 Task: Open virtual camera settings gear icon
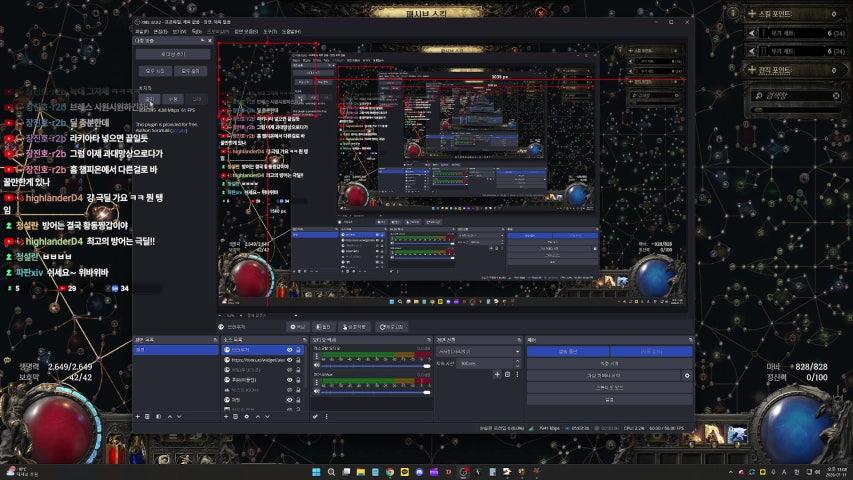pyautogui.click(x=687, y=376)
